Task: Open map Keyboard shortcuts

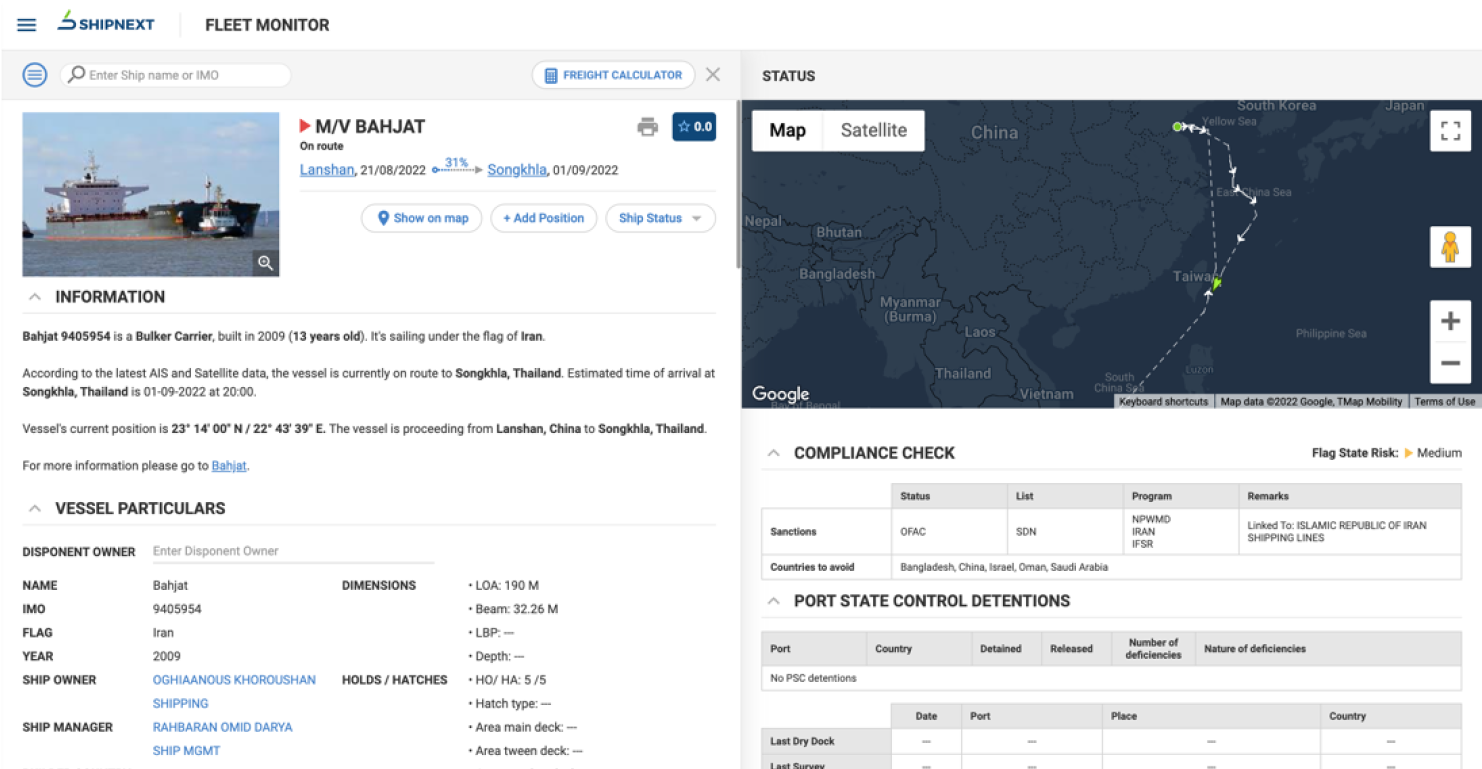Action: [x=1164, y=401]
